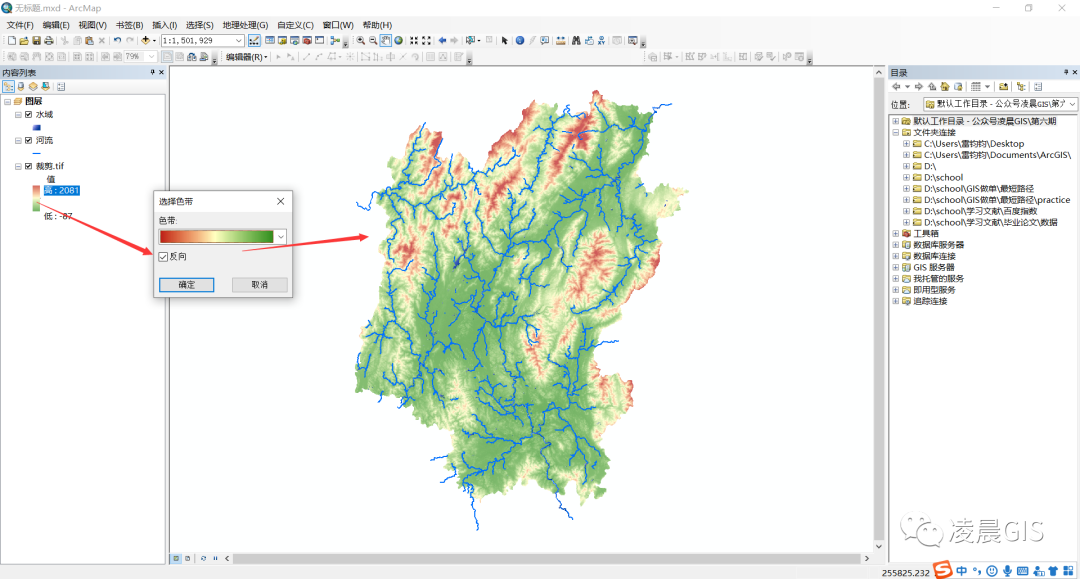Image resolution: width=1080 pixels, height=579 pixels.
Task: Expand the D:\school folder node
Action: click(x=906, y=177)
